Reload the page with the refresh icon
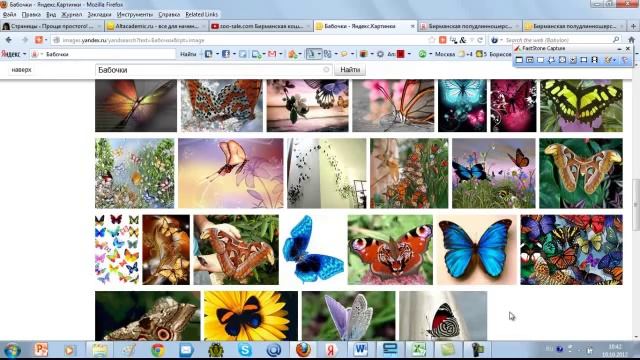This screenshot has height=360, width=640. tap(480, 40)
